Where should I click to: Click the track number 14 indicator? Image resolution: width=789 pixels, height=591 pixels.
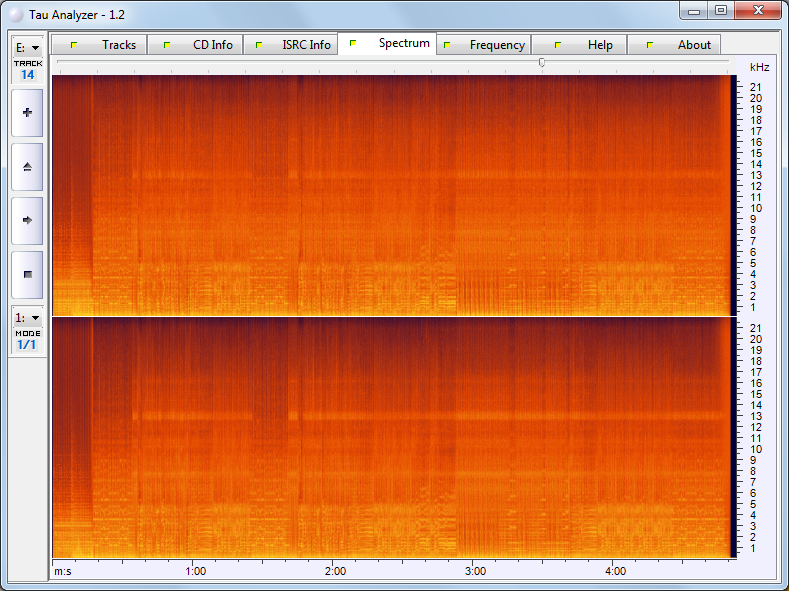tap(27, 74)
